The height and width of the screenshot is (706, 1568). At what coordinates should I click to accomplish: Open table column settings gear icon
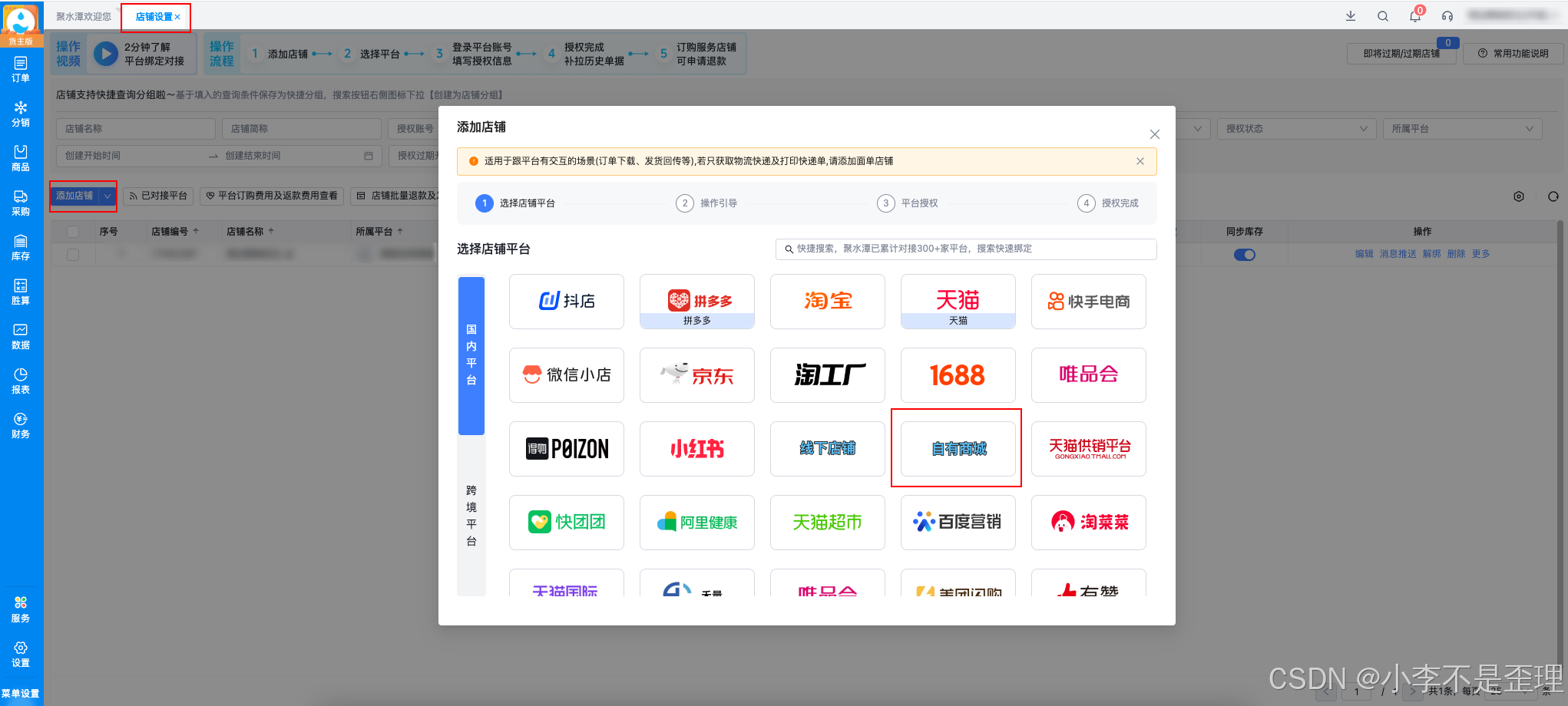1519,196
